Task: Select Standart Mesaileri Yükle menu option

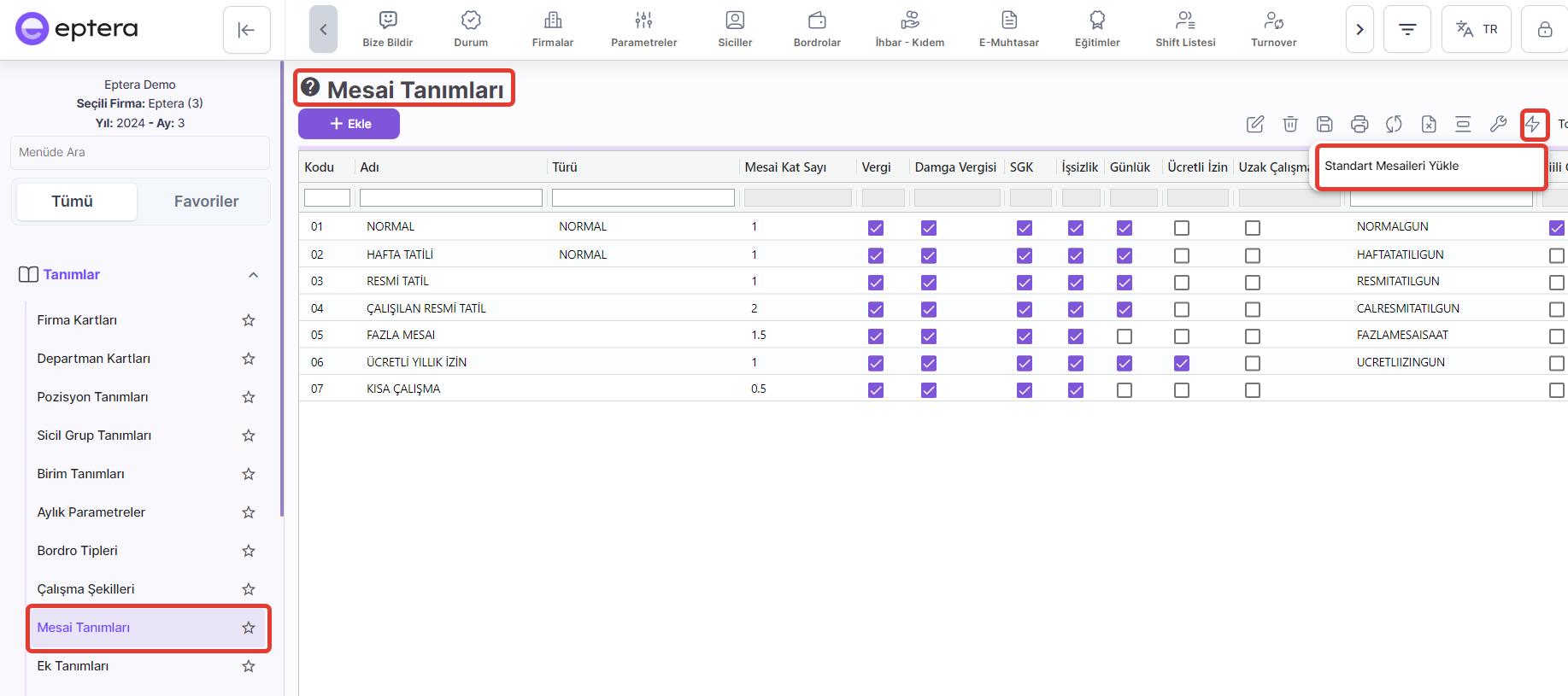Action: (x=1391, y=167)
